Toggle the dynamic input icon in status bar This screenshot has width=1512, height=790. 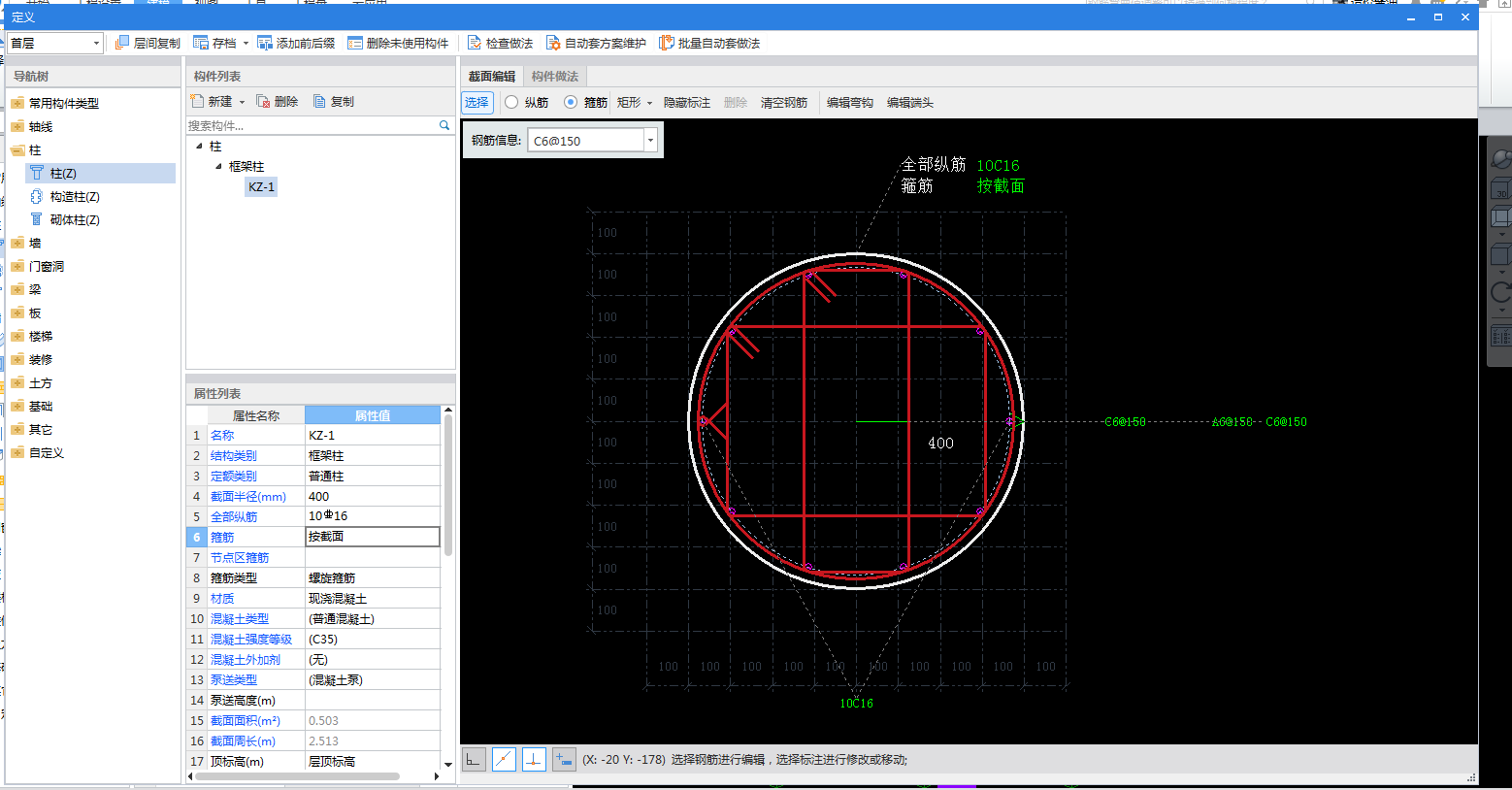click(x=564, y=760)
